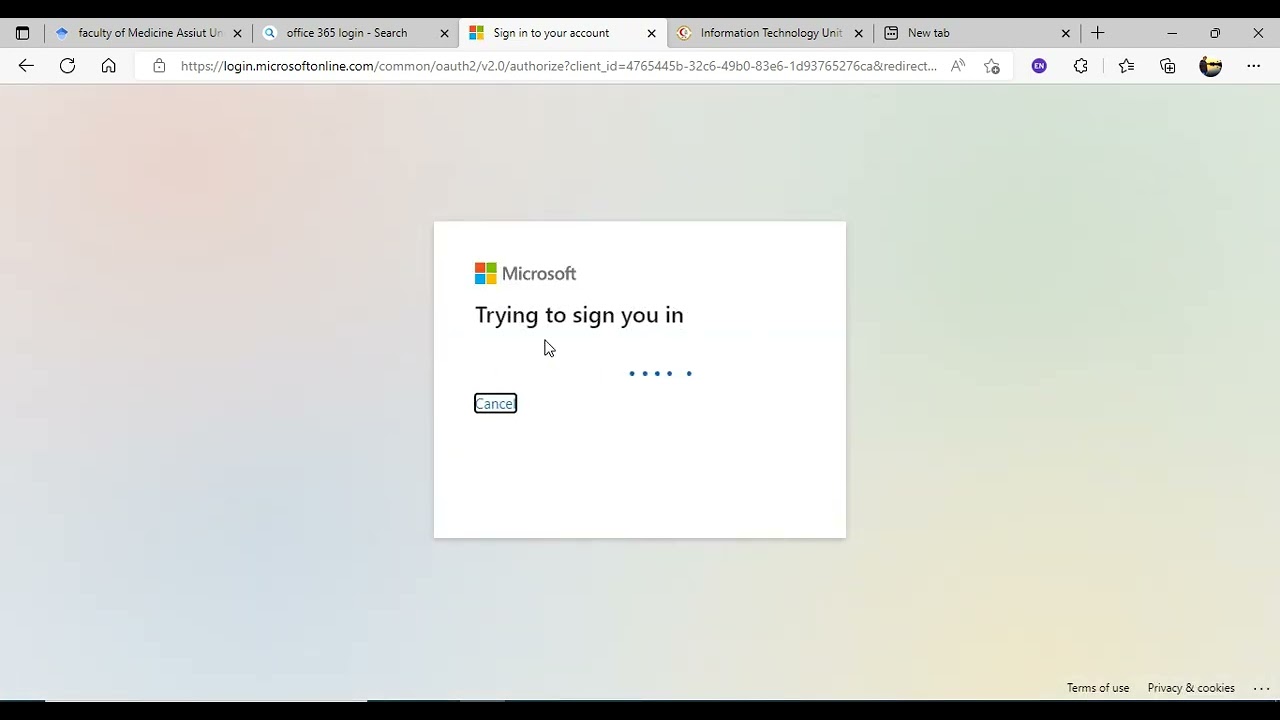Open the Terms of use link
Viewport: 1280px width, 720px height.
click(1098, 688)
